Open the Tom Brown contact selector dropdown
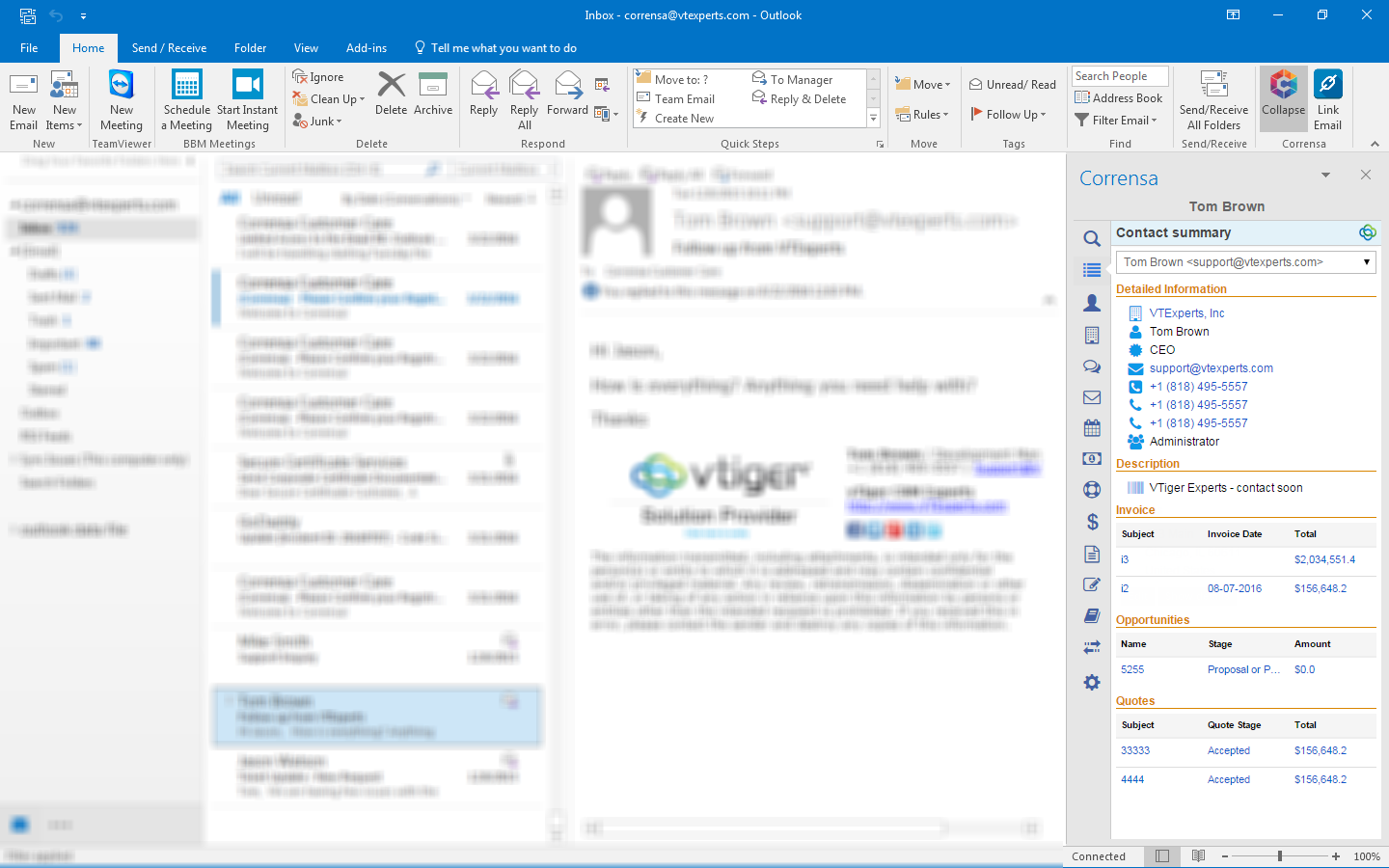The width and height of the screenshot is (1389, 868). pos(1367,262)
